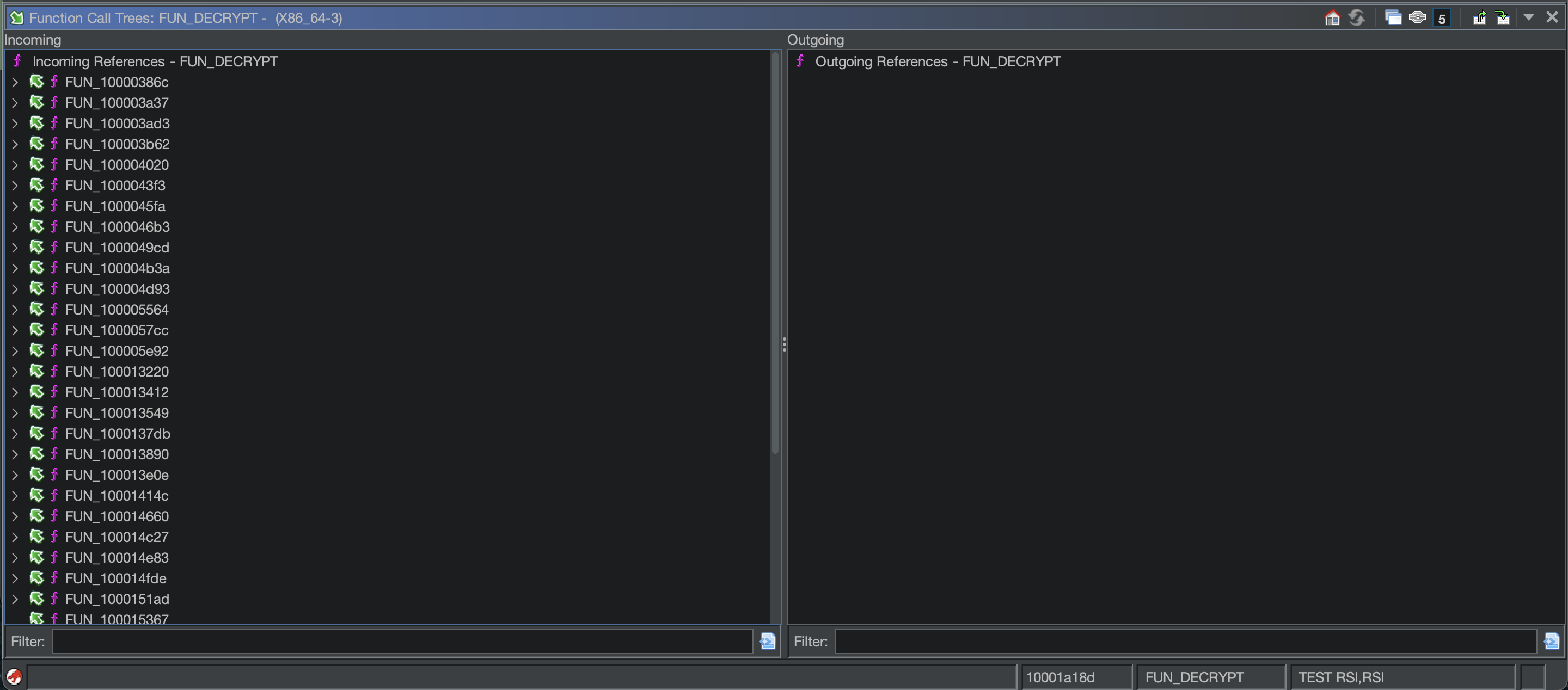Click the Refresh arrows icon

(x=1356, y=17)
